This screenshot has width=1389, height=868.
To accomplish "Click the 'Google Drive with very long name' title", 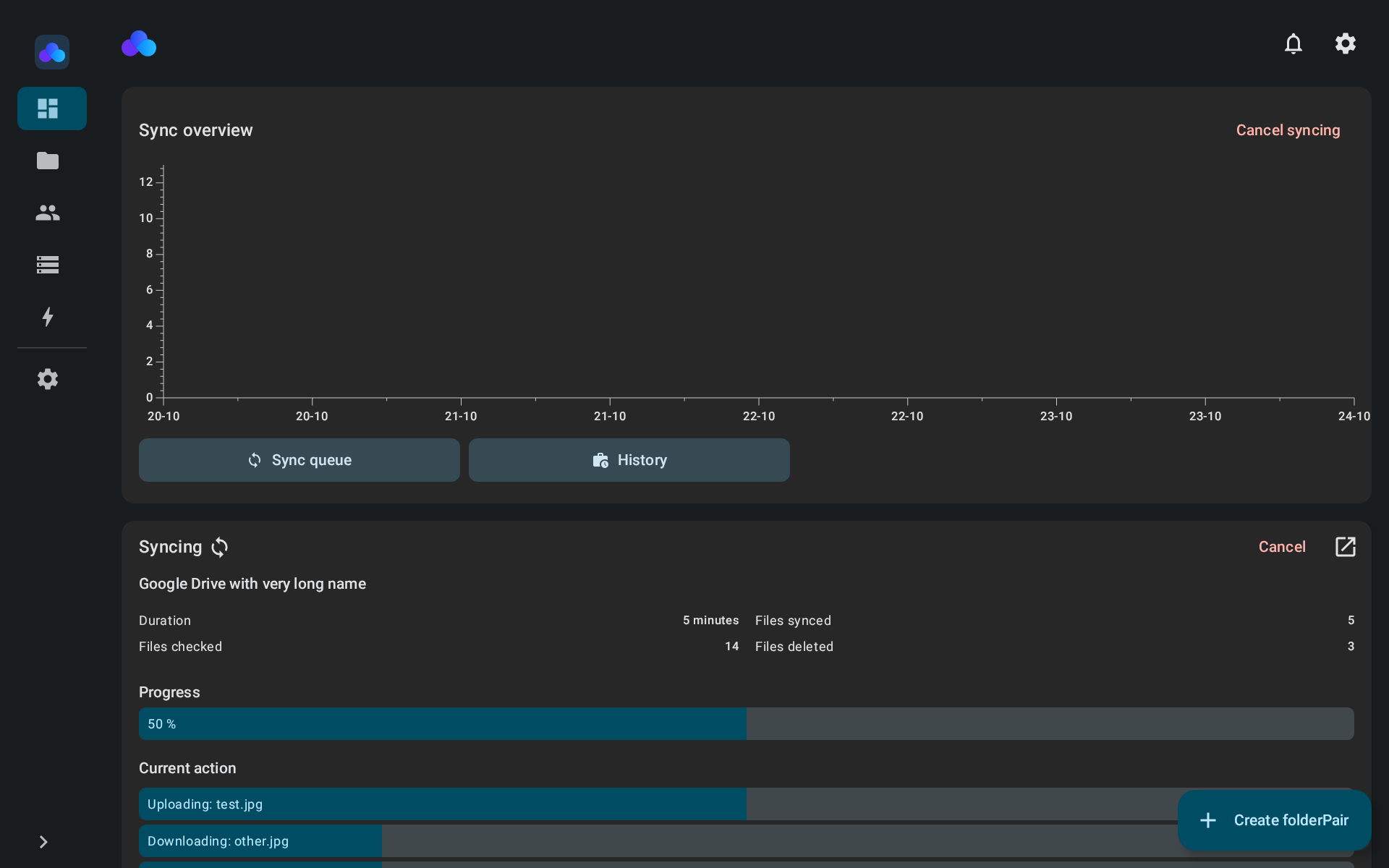I will (252, 584).
